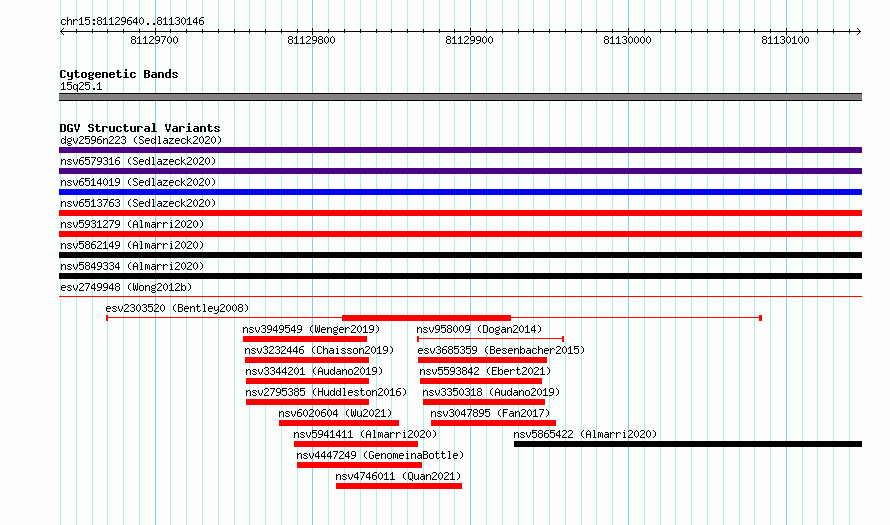Click the nsv6579316 (Sedlazeck2020) label
Viewport: 890px width, 525px height.
[x=138, y=161]
